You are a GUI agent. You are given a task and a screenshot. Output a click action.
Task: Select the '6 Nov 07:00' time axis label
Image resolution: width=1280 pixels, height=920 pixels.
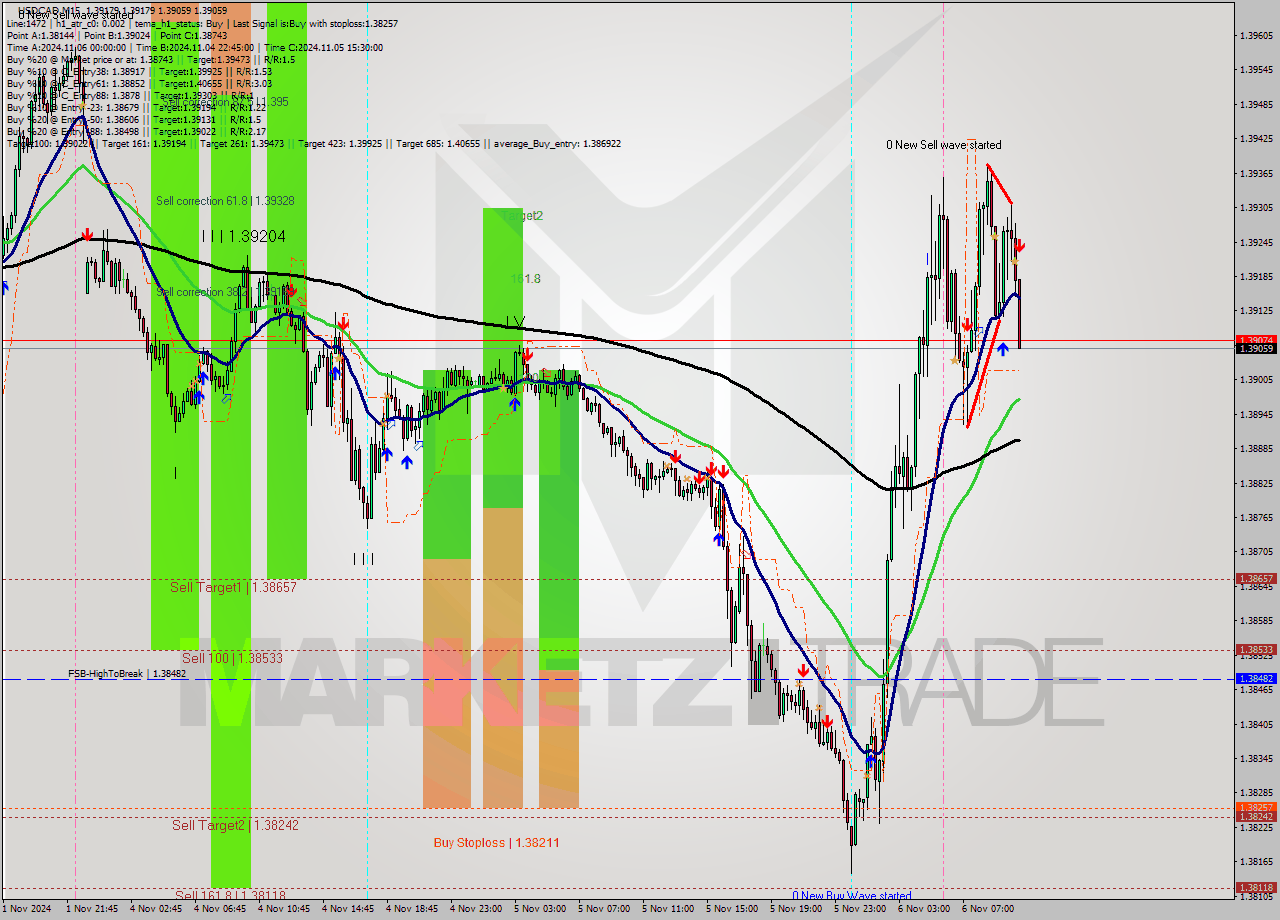[x=988, y=909]
